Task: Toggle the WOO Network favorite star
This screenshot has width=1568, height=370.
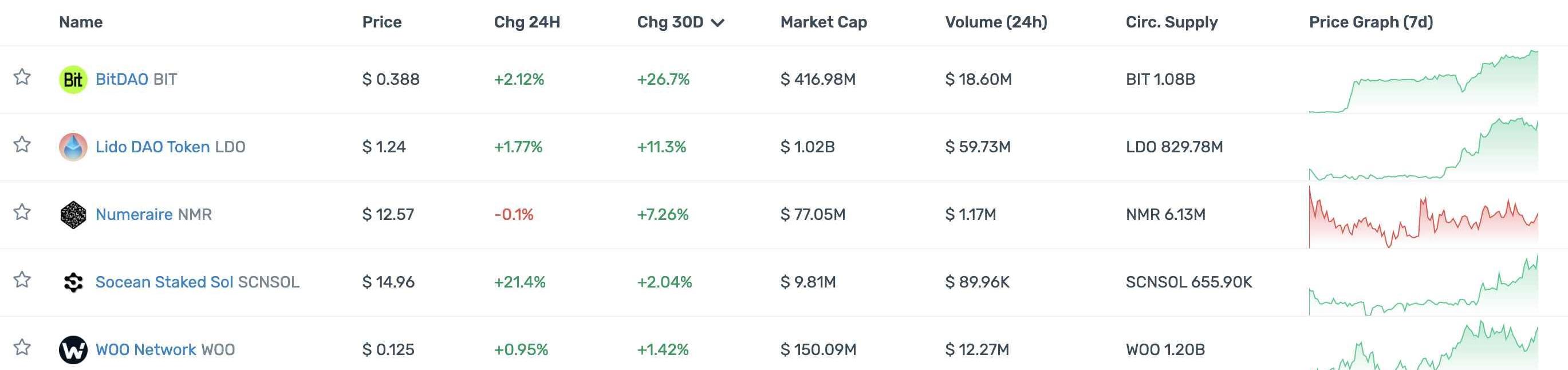Action: pos(22,348)
